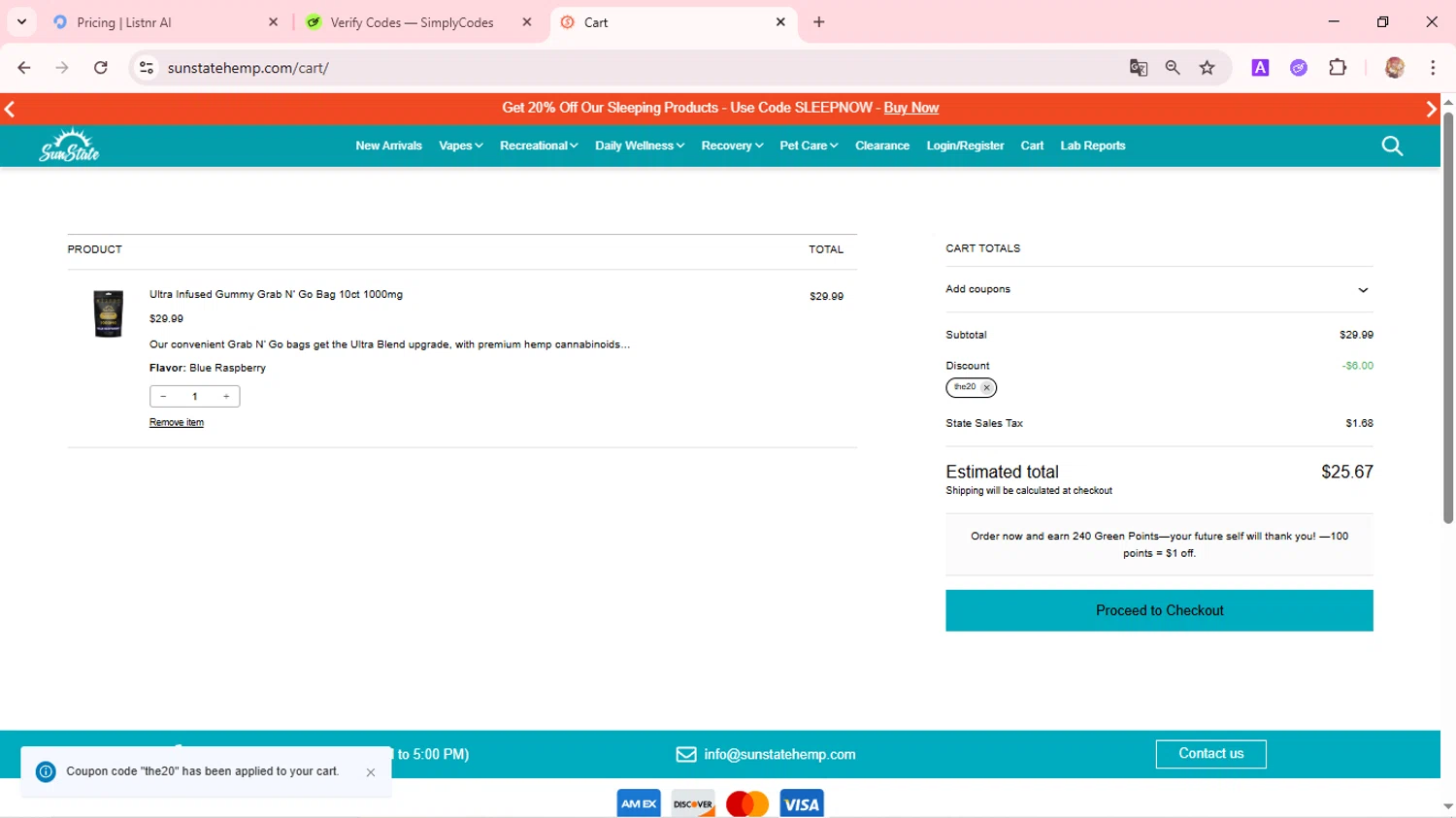Viewport: 1456px width, 818px height.
Task: Click the page vertical scrollbar thumb
Action: pos(1448,318)
